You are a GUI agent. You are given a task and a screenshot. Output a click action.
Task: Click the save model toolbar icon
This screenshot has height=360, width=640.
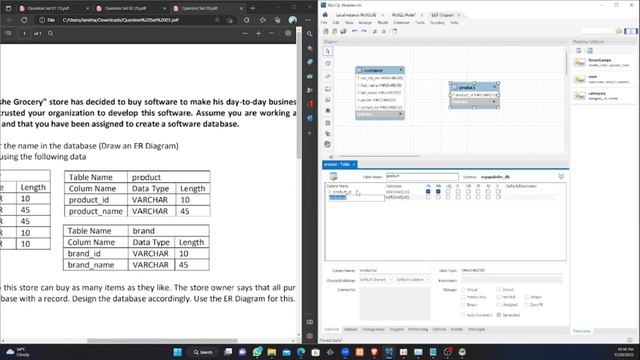tap(343, 31)
